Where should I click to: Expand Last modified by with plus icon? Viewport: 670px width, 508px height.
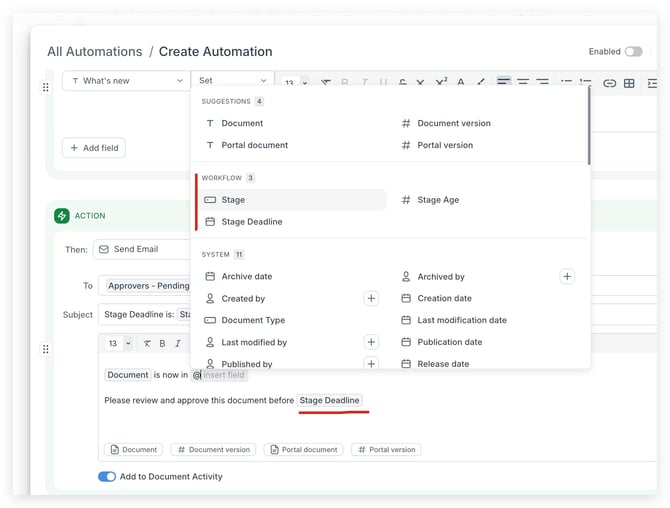click(371, 342)
